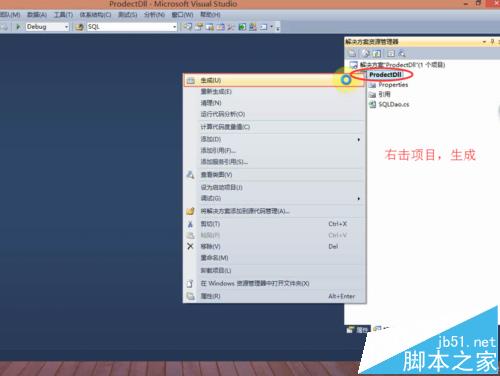Open the 工具(T) menu
Viewport: 500px width, 376px height.
pos(63,15)
